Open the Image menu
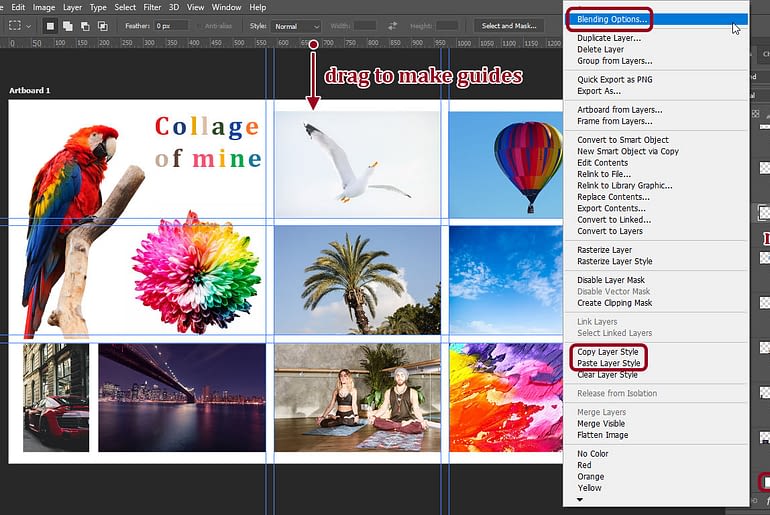770x515 pixels. 44,7
